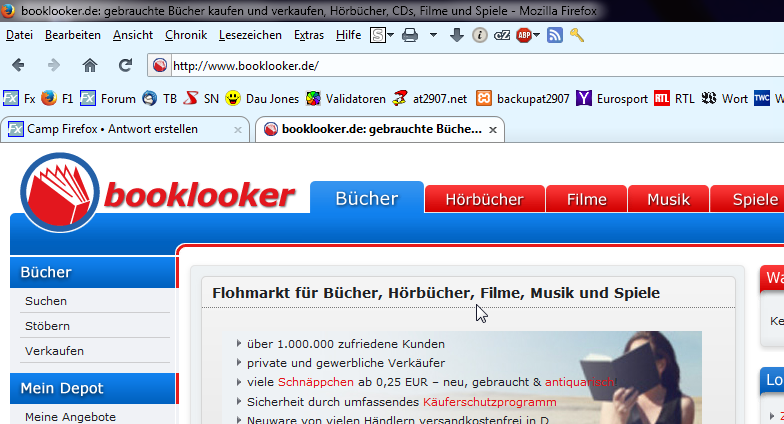The height and width of the screenshot is (424, 784).
Task: Click the RSS feed icon
Action: tap(555, 35)
